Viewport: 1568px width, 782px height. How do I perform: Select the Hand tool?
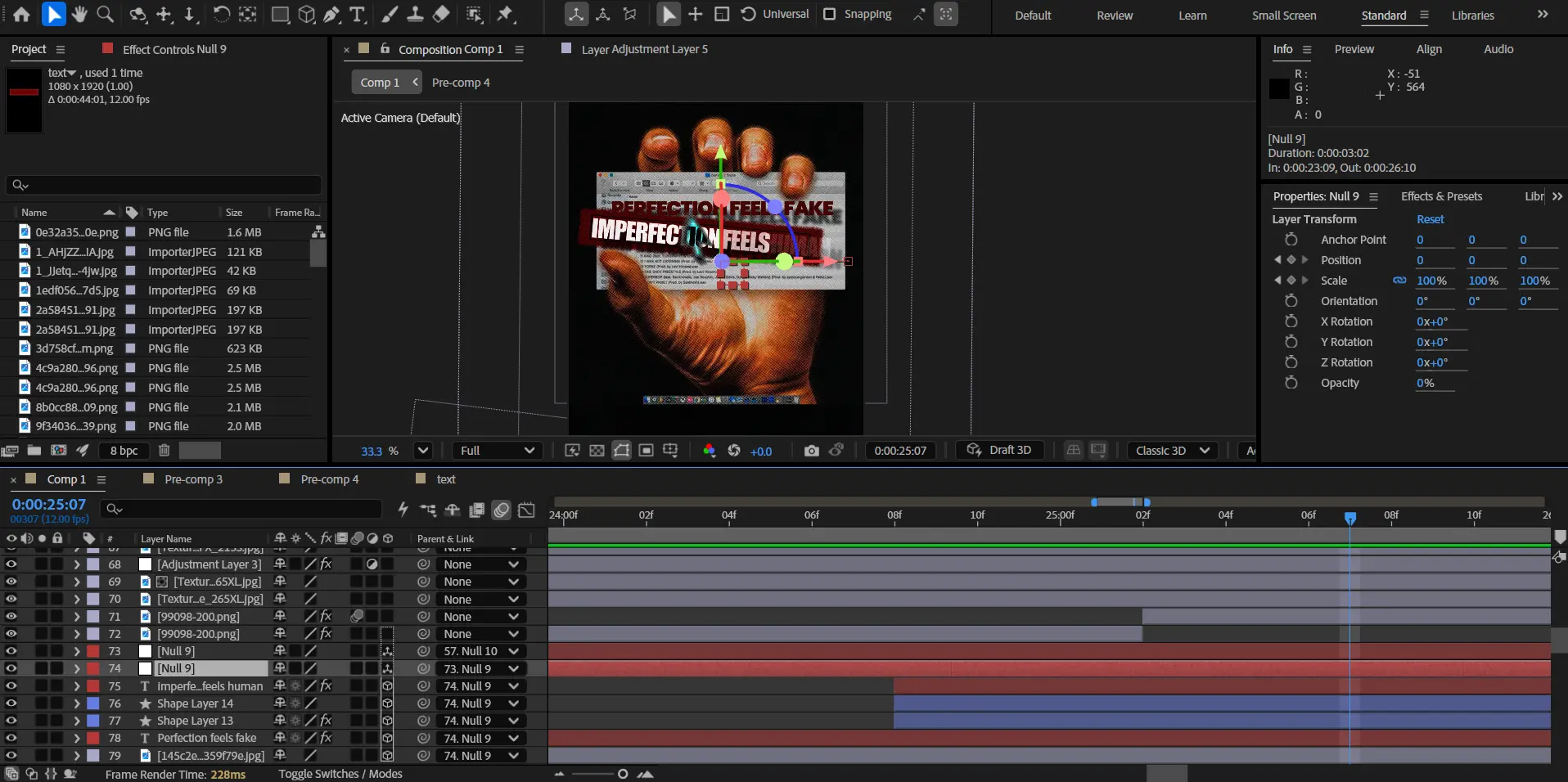(79, 15)
